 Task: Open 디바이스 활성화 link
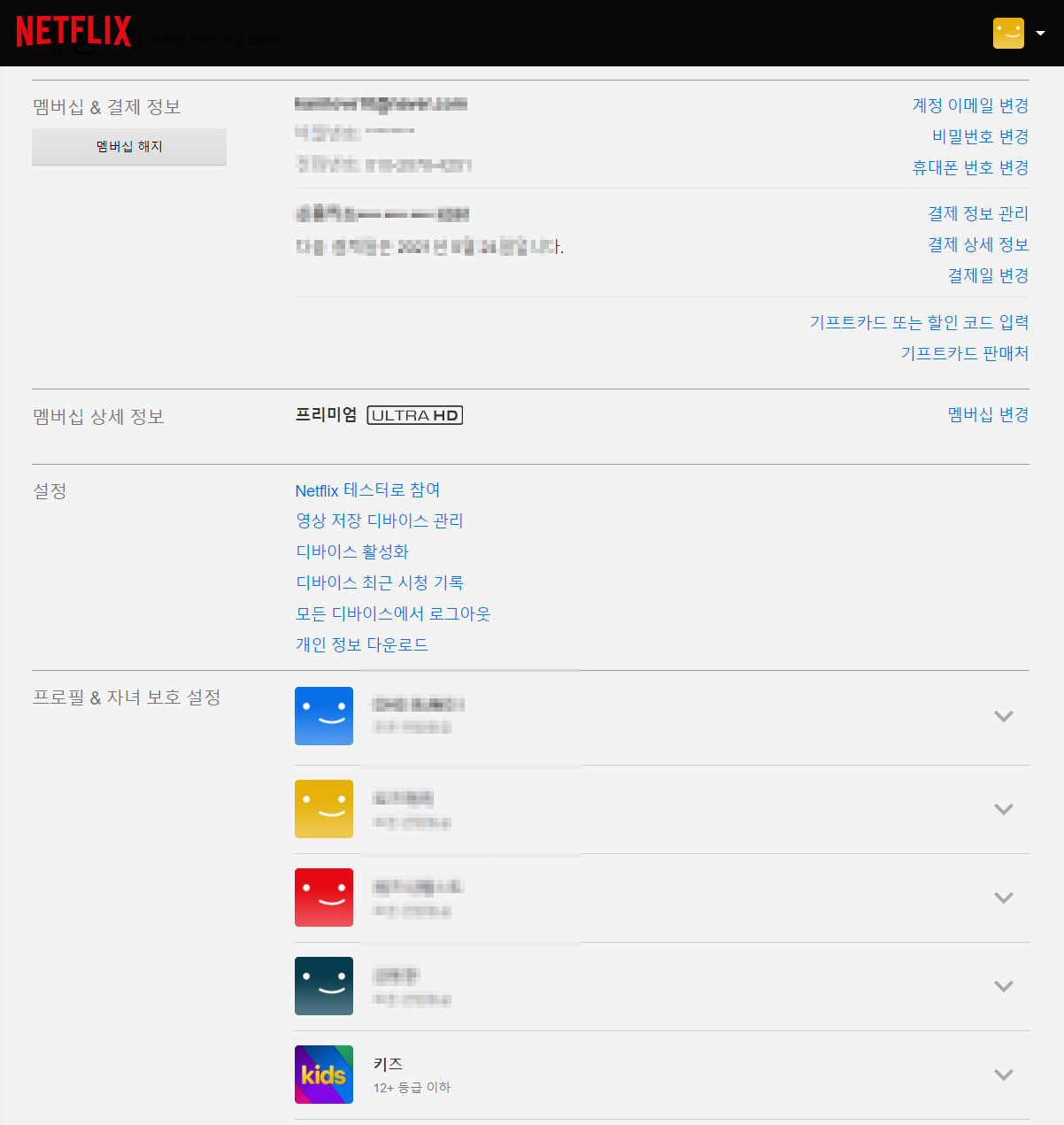tap(352, 551)
